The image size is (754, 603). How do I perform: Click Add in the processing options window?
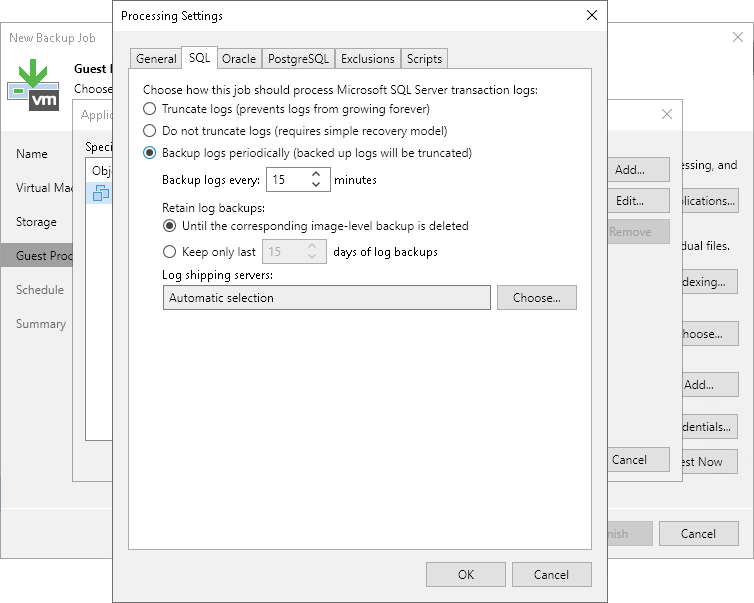coord(639,169)
